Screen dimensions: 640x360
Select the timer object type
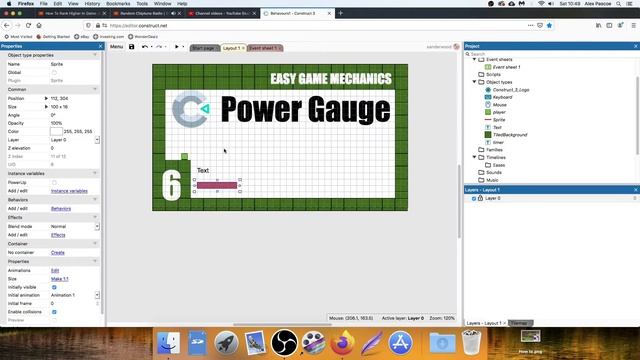pos(498,142)
